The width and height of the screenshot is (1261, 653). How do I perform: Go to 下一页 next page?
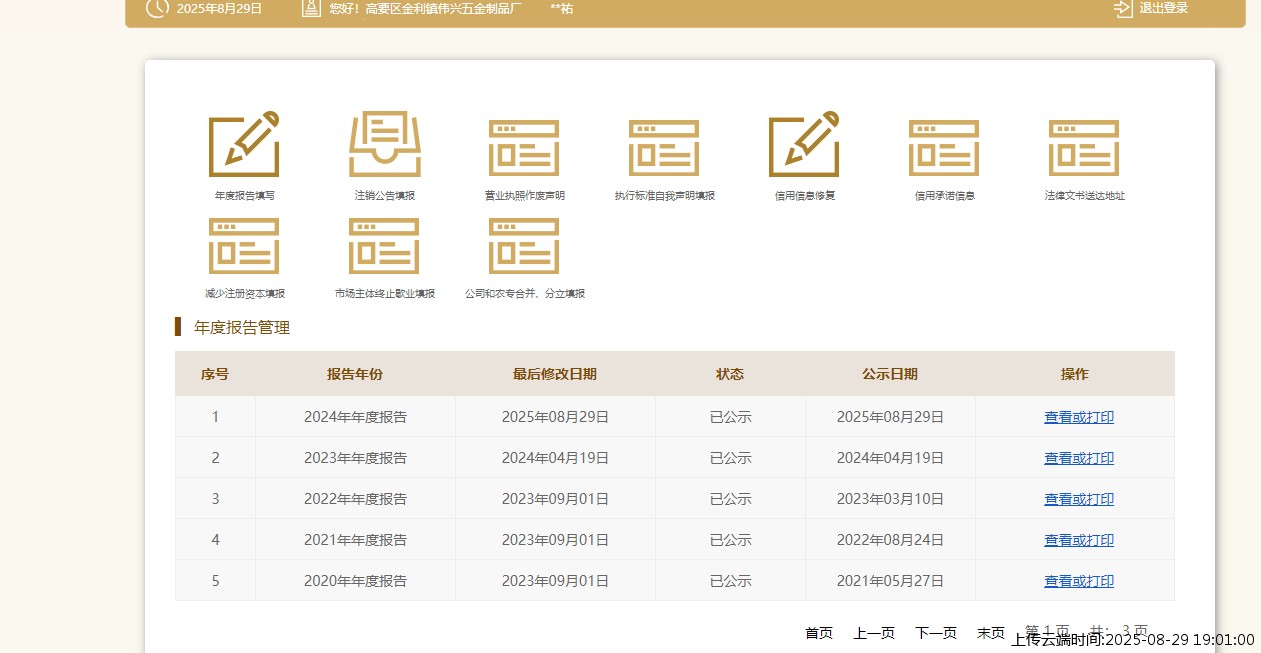tap(936, 633)
